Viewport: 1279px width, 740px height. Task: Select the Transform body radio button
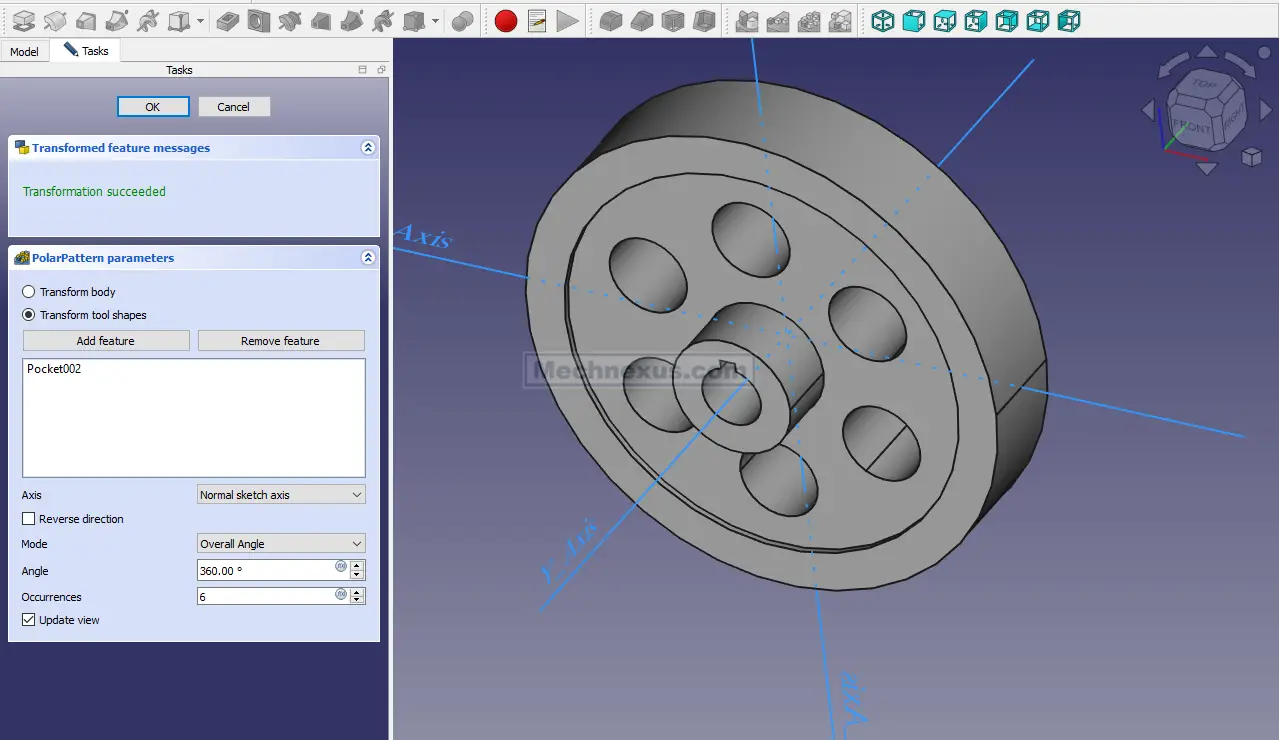(x=29, y=292)
